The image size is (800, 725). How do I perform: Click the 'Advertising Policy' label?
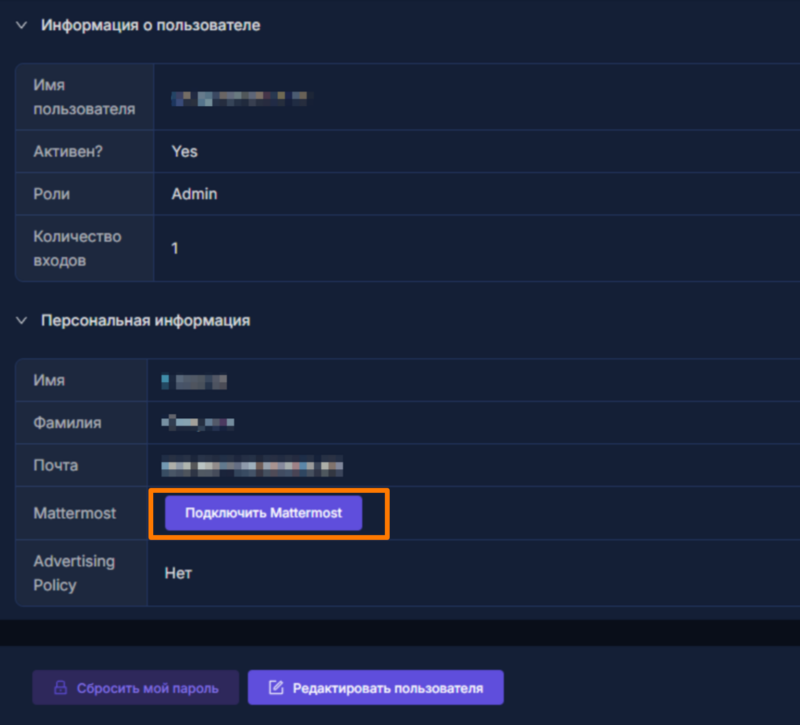point(74,573)
